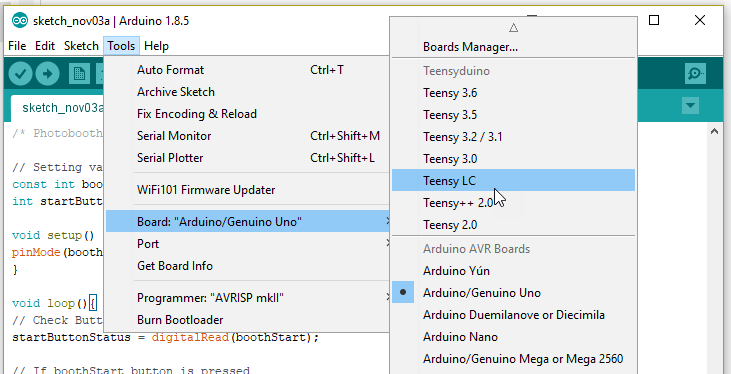Image resolution: width=731 pixels, height=374 pixels.
Task: Select Fix Encoding & Reload
Action: coord(248,114)
